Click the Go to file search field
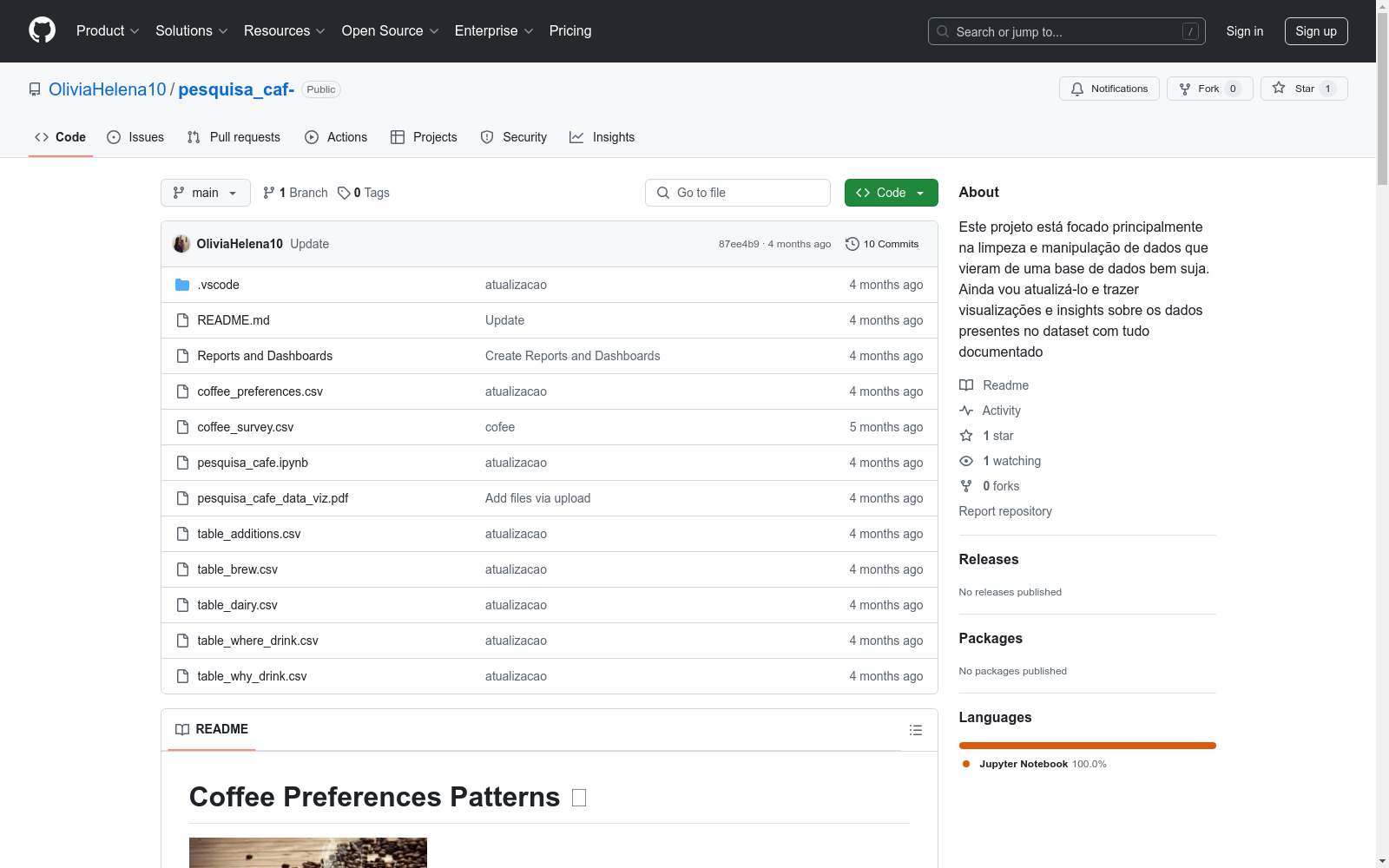This screenshot has width=1389, height=868. click(737, 193)
